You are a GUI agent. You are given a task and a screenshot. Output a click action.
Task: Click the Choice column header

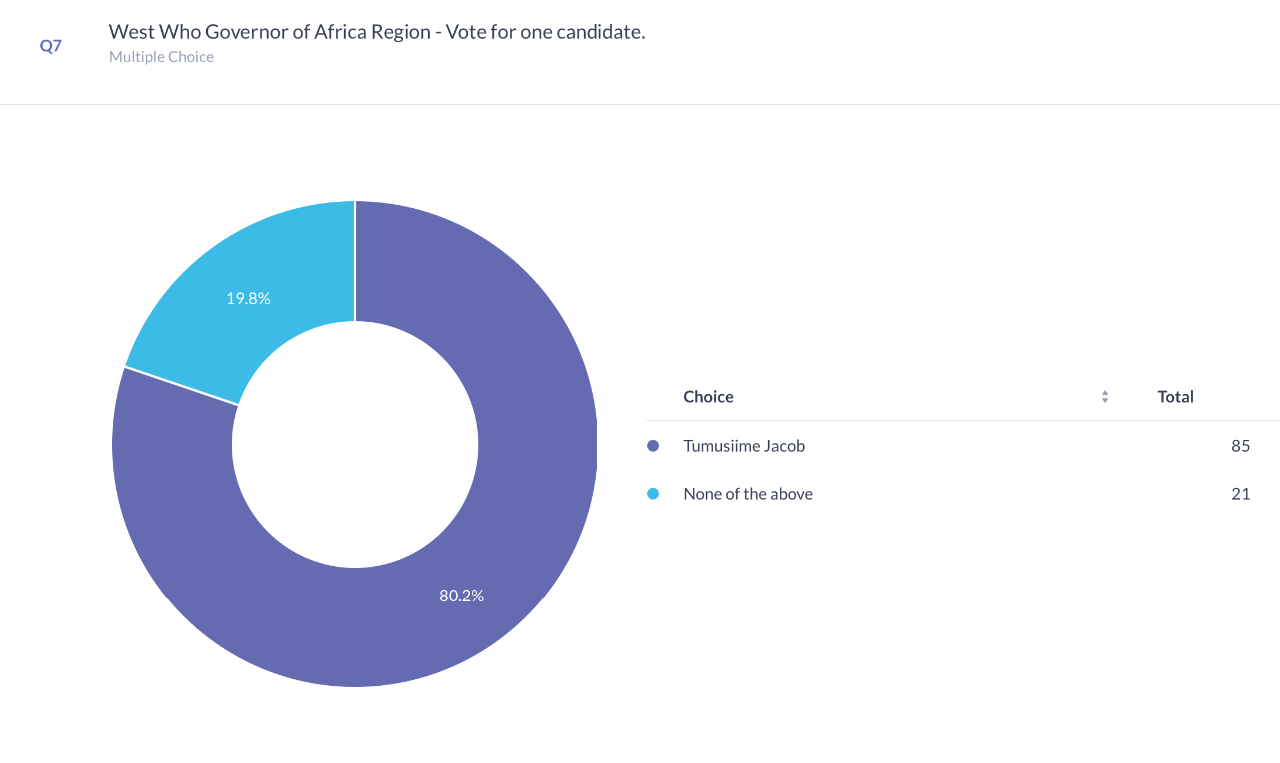click(708, 397)
